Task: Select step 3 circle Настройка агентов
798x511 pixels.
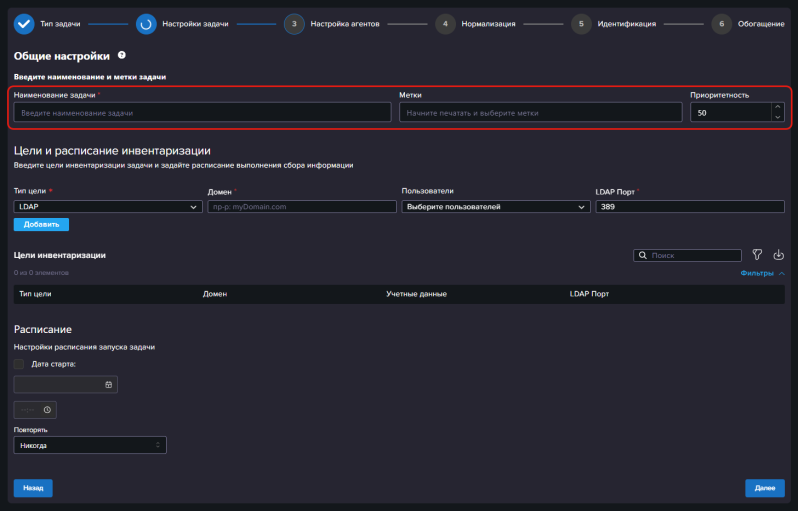Action: pyautogui.click(x=294, y=24)
